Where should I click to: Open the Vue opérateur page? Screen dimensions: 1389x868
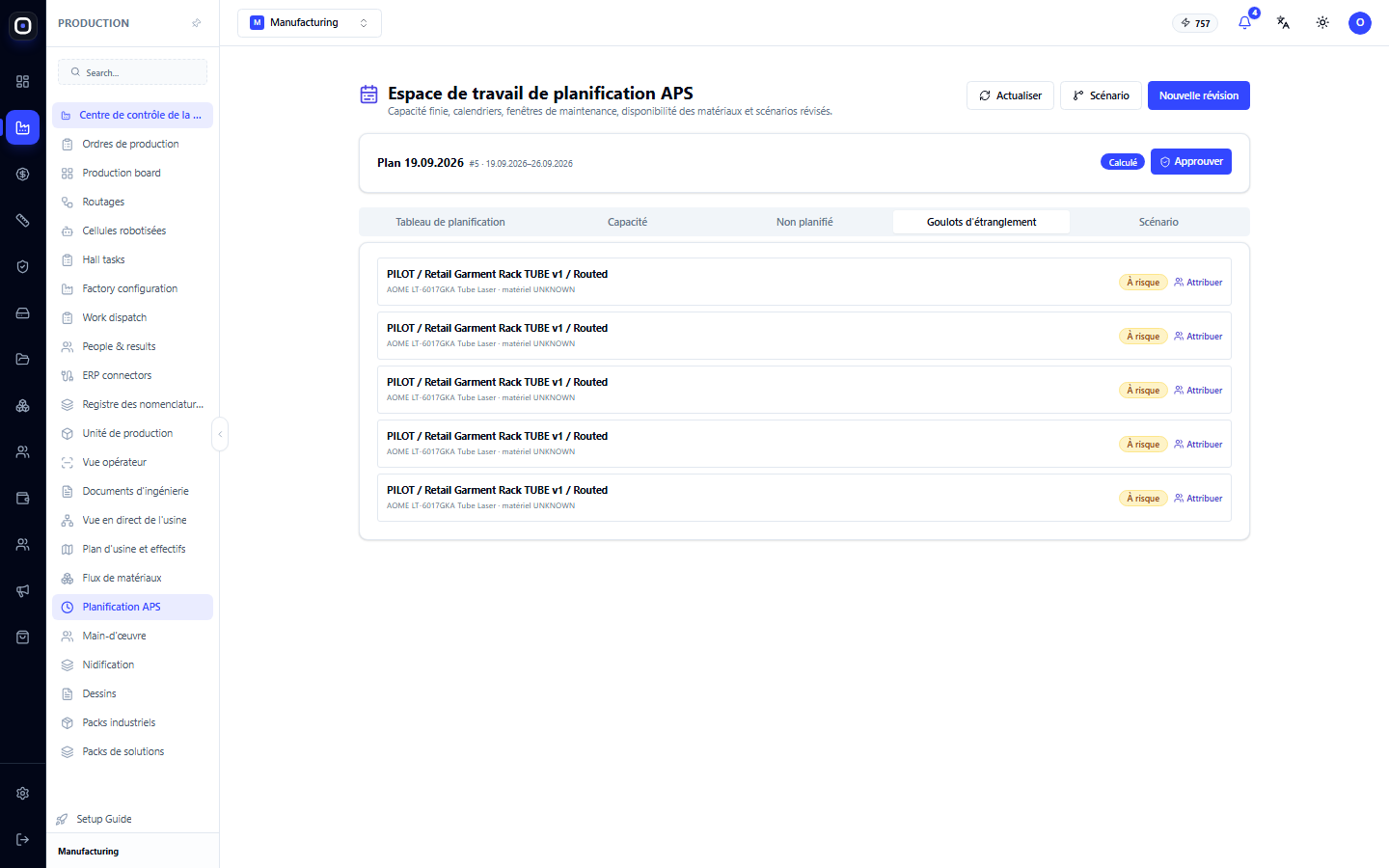132,462
